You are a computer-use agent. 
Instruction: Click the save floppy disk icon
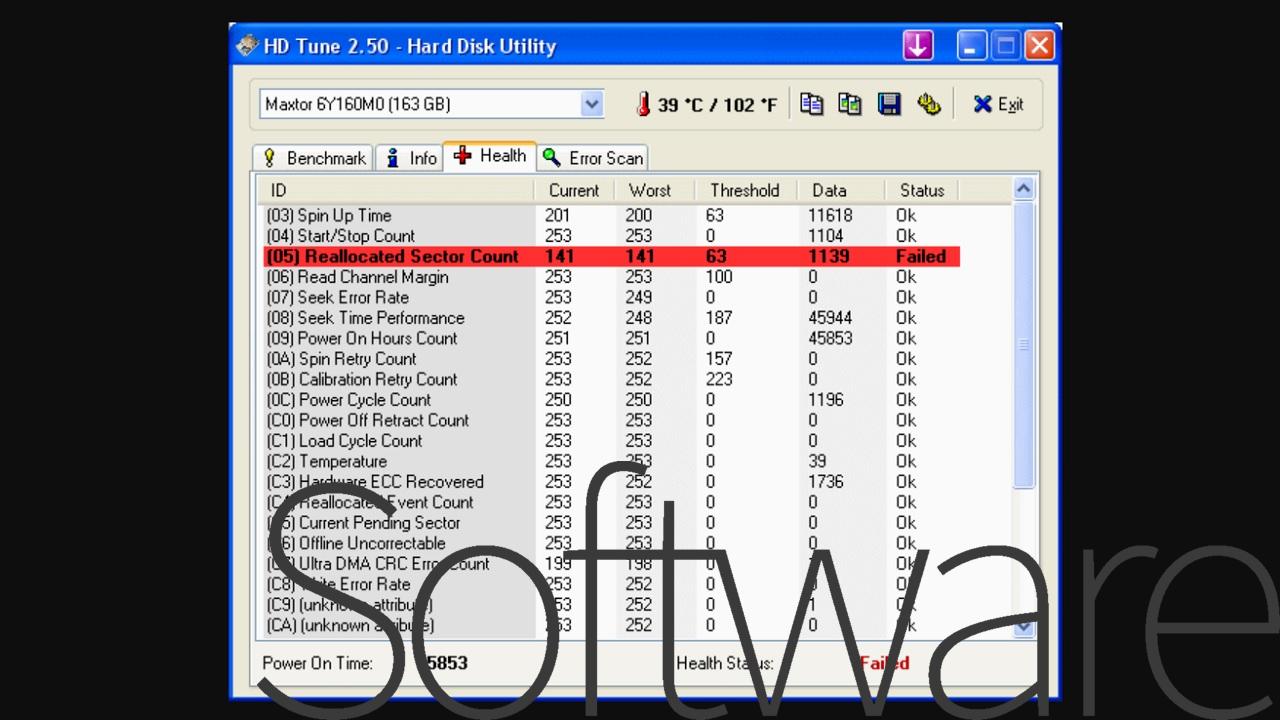click(889, 104)
